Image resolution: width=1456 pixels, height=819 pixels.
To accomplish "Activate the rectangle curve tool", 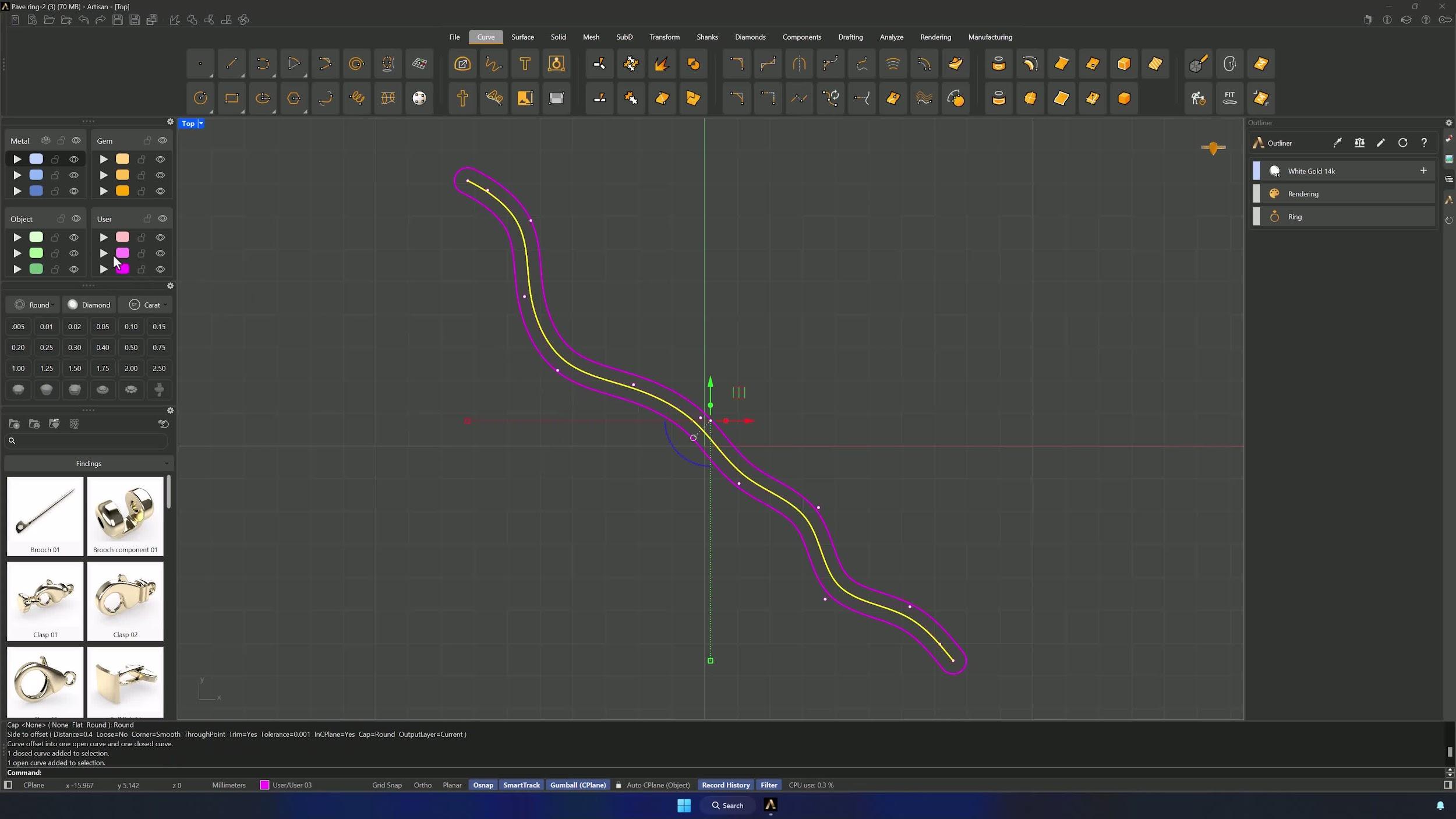I will (232, 98).
